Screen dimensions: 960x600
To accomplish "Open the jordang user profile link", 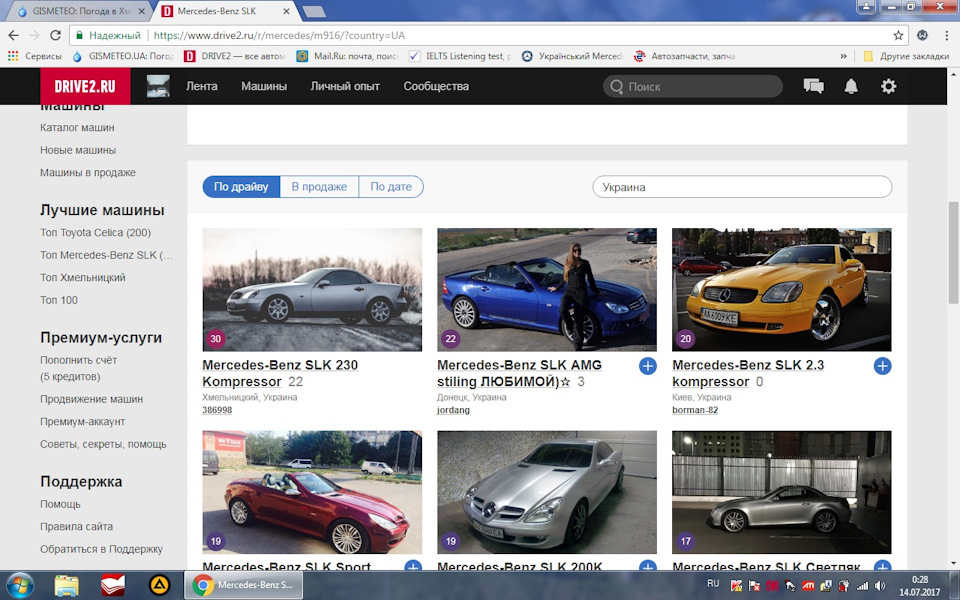I will coord(454,410).
